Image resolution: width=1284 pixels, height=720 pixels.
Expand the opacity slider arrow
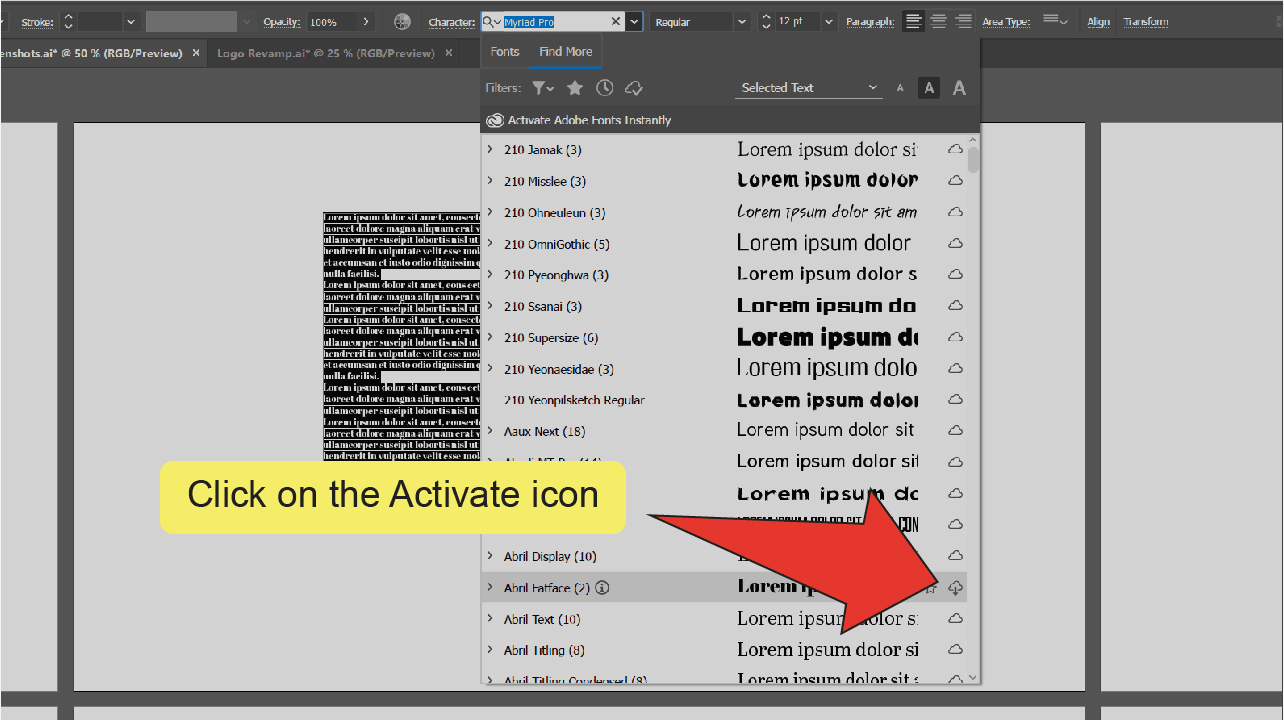coord(366,21)
